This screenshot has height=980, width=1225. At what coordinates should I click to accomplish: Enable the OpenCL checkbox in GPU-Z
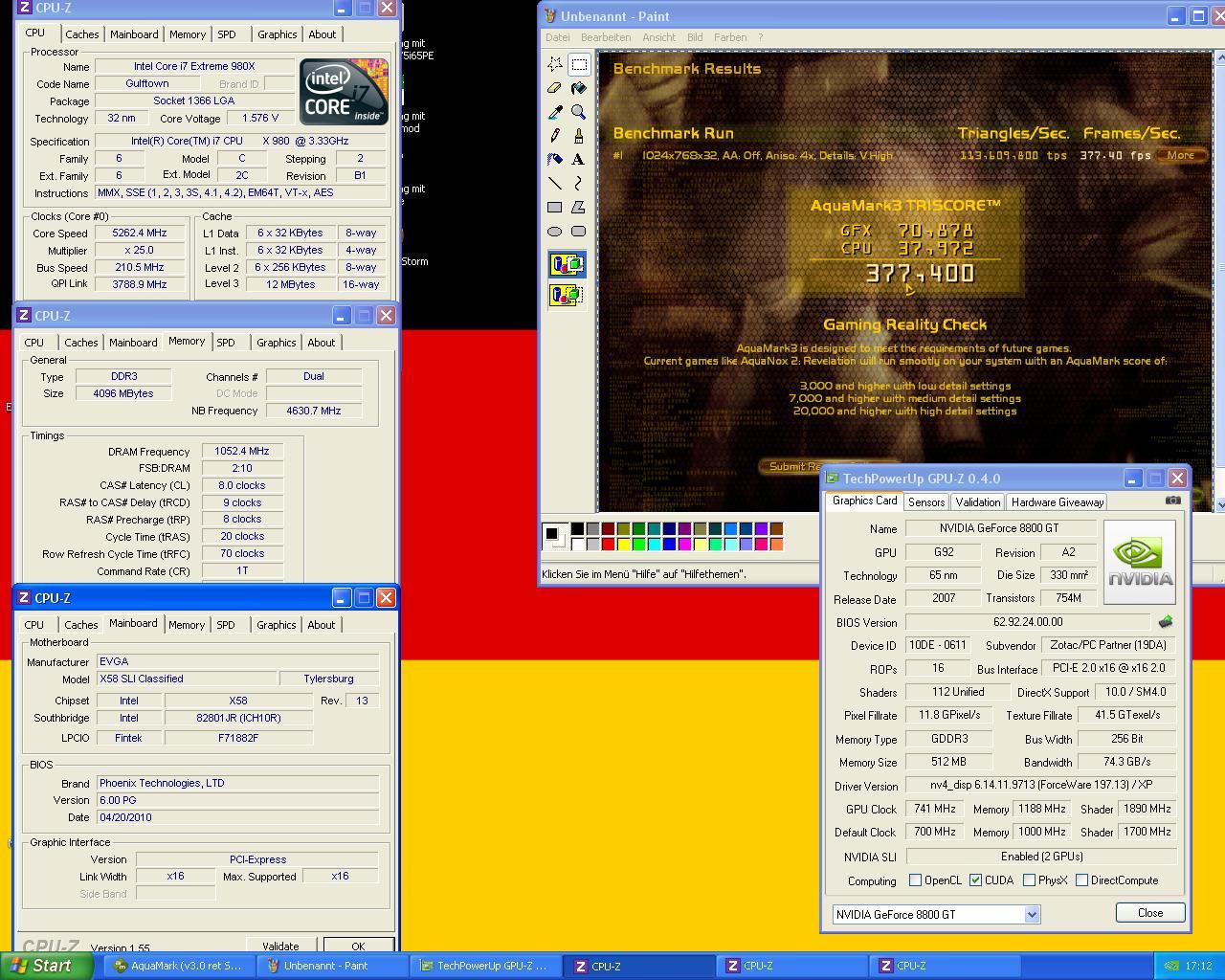[915, 880]
